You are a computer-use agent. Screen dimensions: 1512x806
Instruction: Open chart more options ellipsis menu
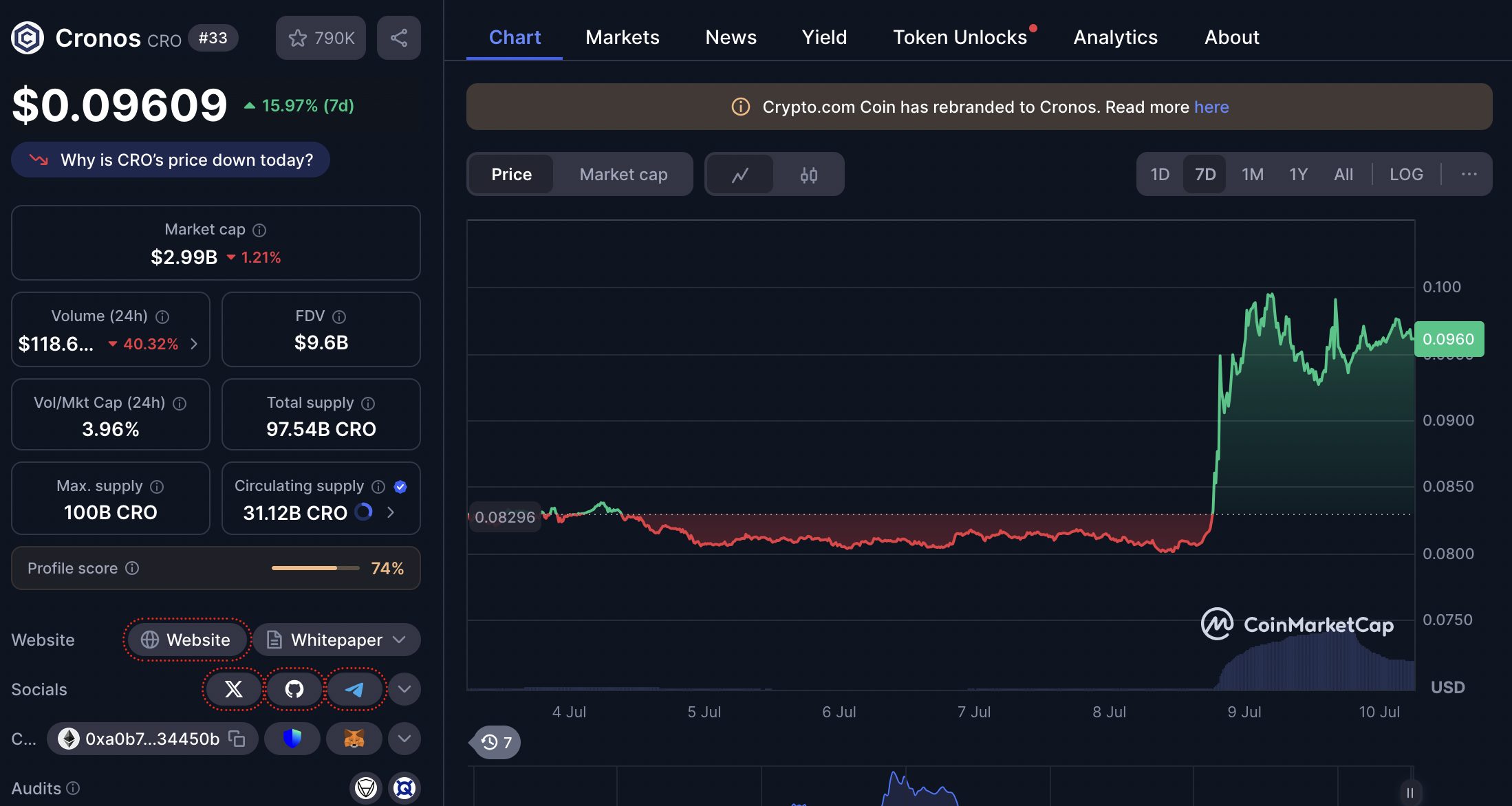point(1469,174)
